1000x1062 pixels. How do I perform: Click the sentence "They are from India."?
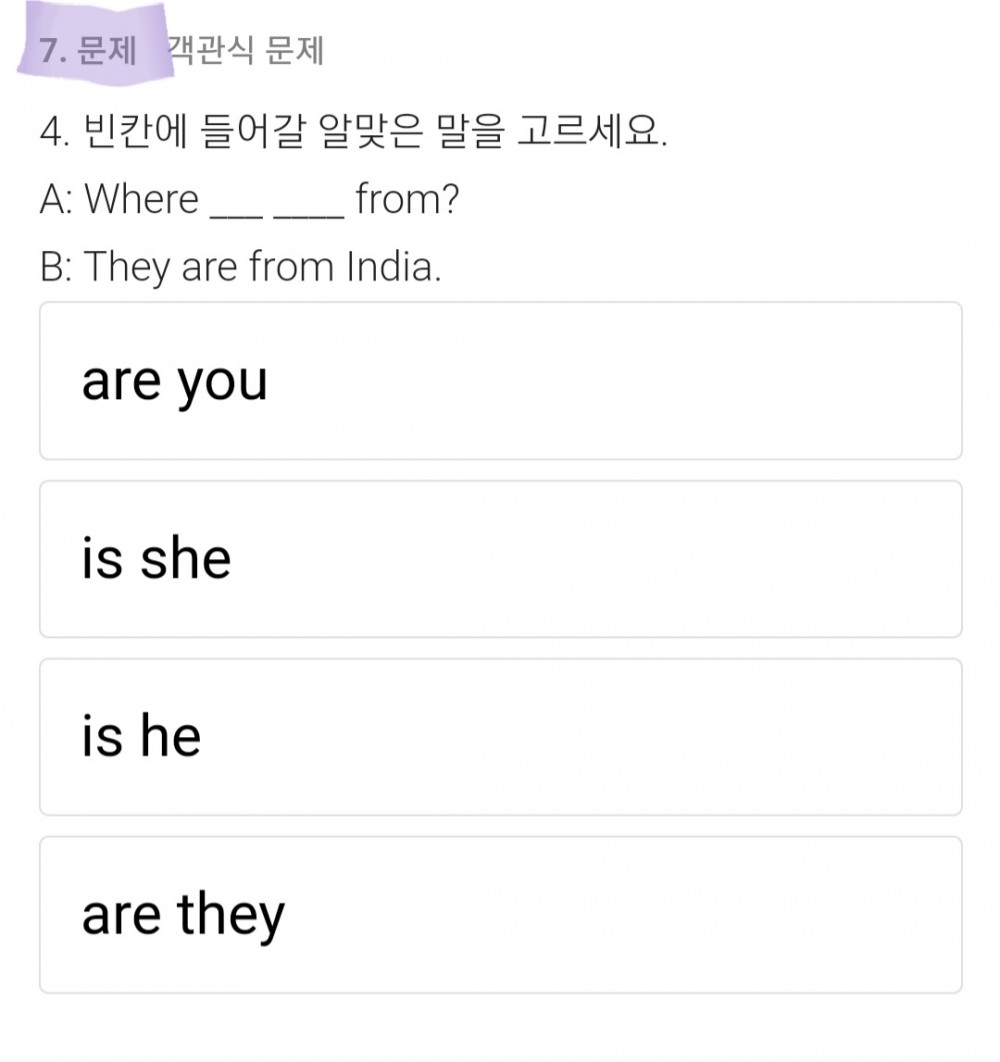pos(262,268)
